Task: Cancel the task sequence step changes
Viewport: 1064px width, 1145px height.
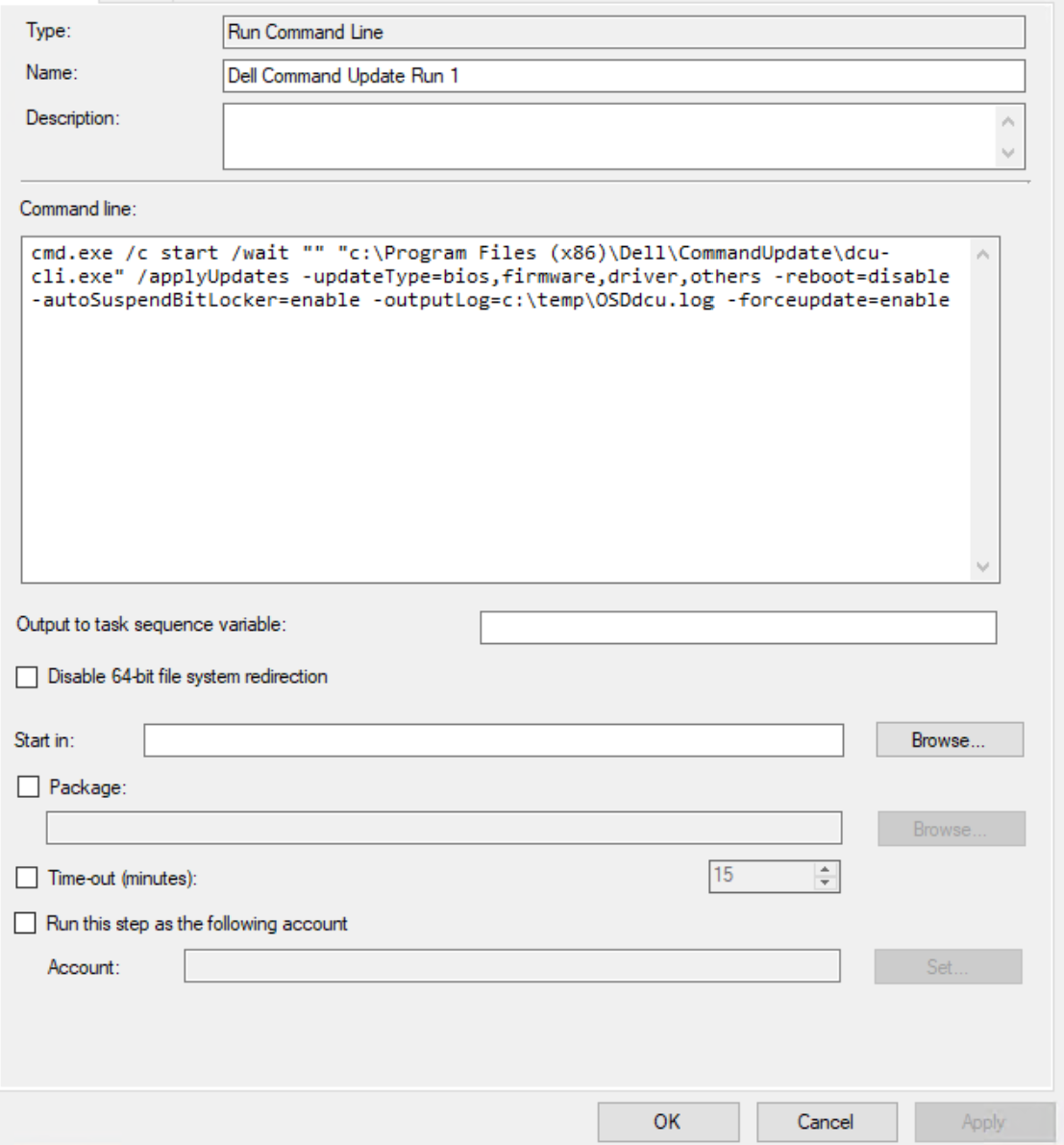Action: point(827,1122)
